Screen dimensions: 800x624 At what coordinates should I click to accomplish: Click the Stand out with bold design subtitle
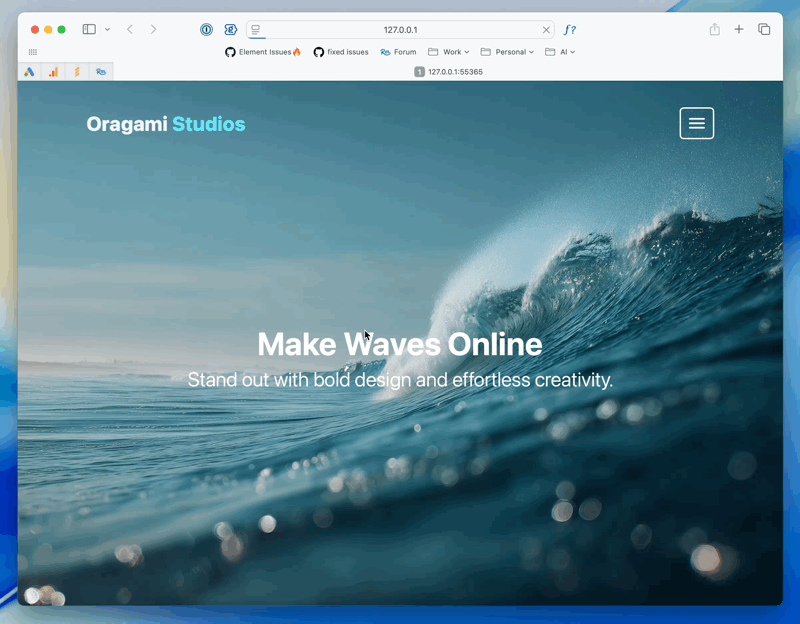[x=400, y=380]
